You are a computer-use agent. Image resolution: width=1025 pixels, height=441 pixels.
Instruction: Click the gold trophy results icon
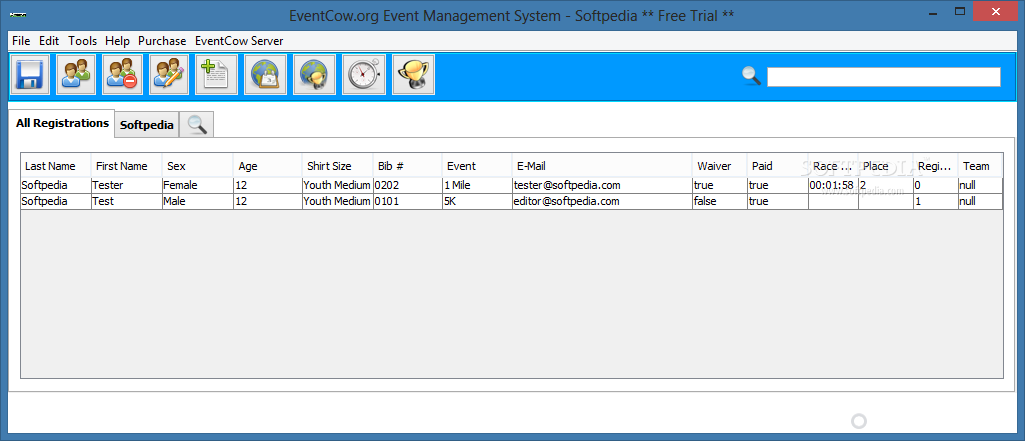(413, 74)
